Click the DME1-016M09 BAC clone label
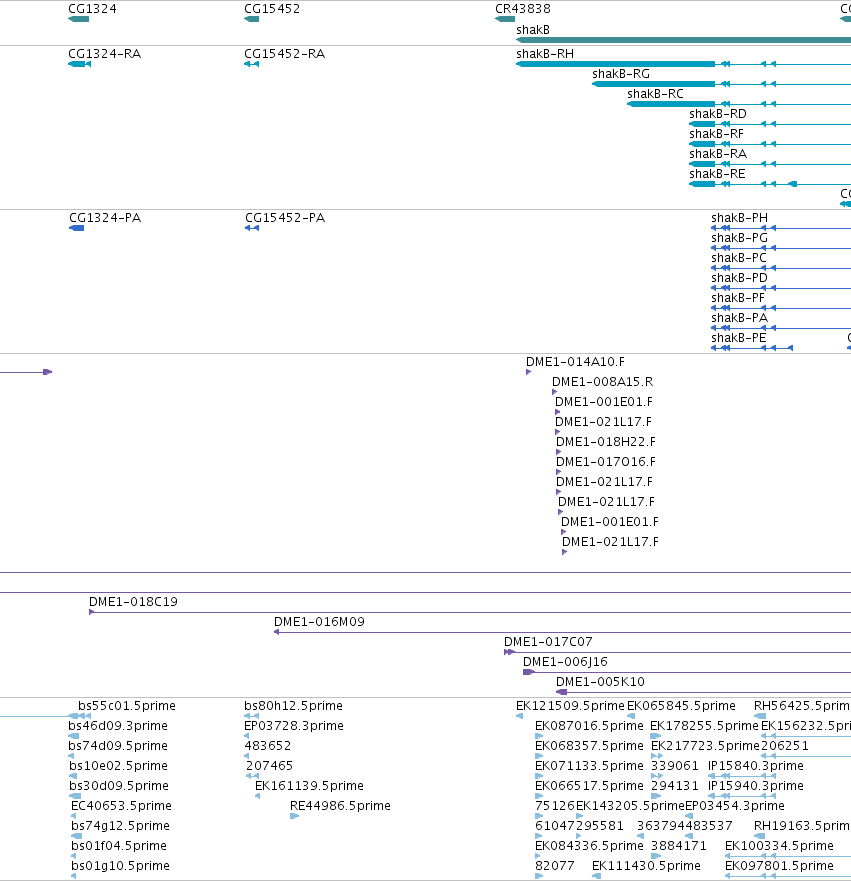 pos(319,622)
